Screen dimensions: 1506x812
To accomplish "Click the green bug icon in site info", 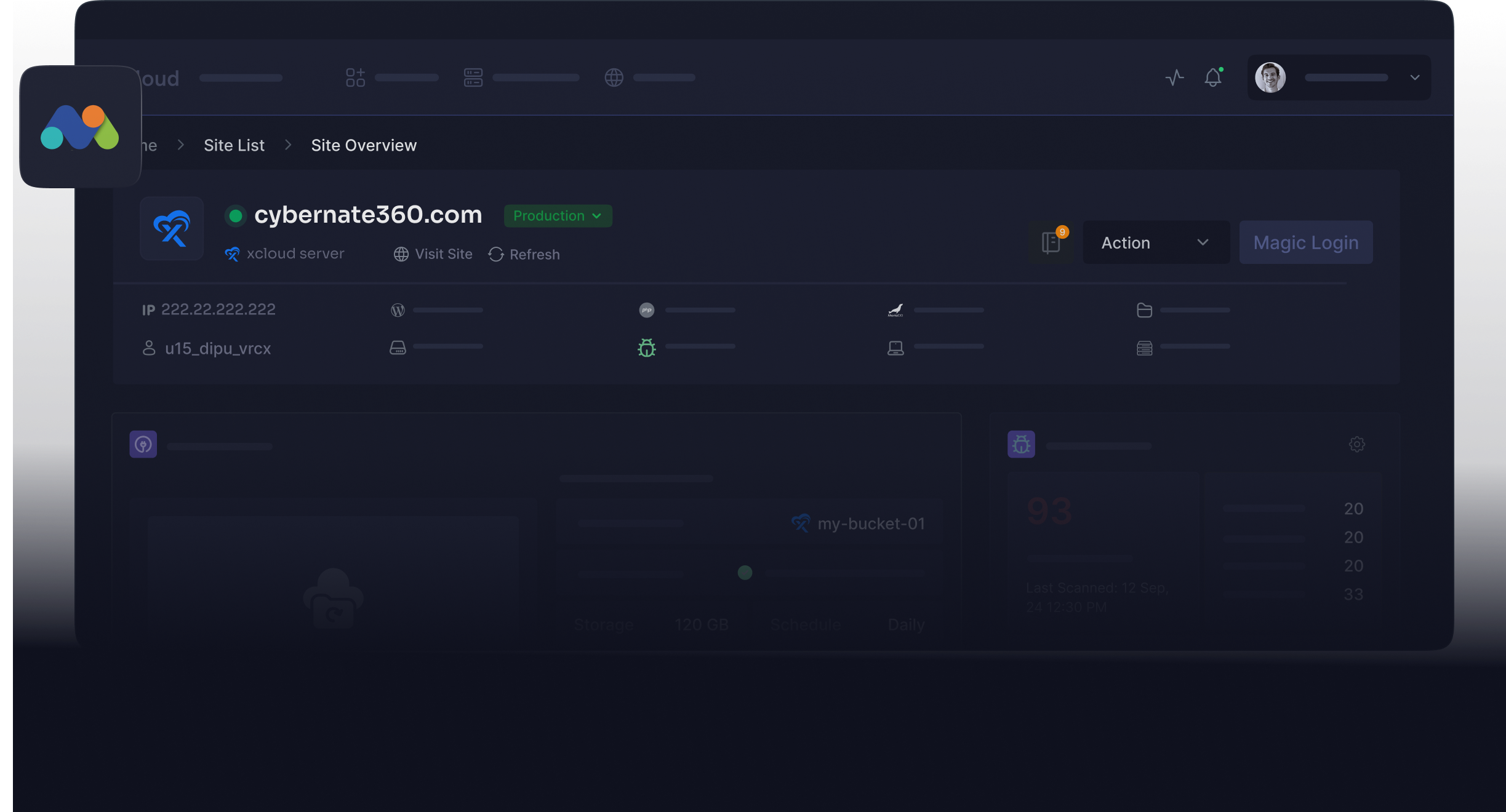I will click(x=646, y=348).
